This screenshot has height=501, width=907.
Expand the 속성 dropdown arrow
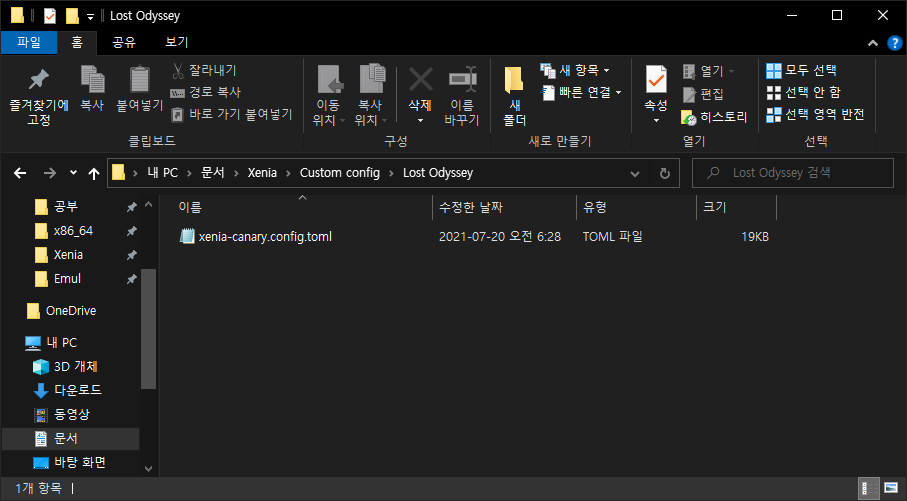coord(656,120)
